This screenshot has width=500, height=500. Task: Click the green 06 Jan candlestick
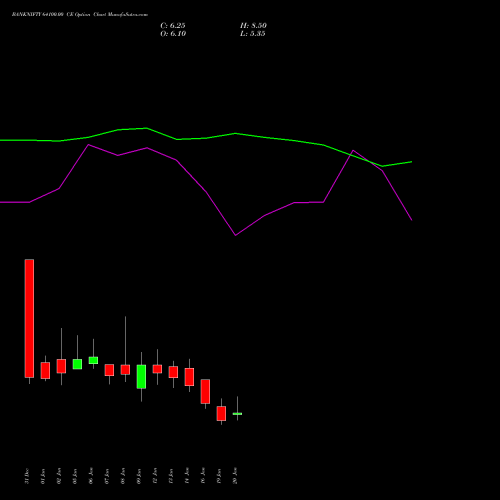[x=93, y=360]
